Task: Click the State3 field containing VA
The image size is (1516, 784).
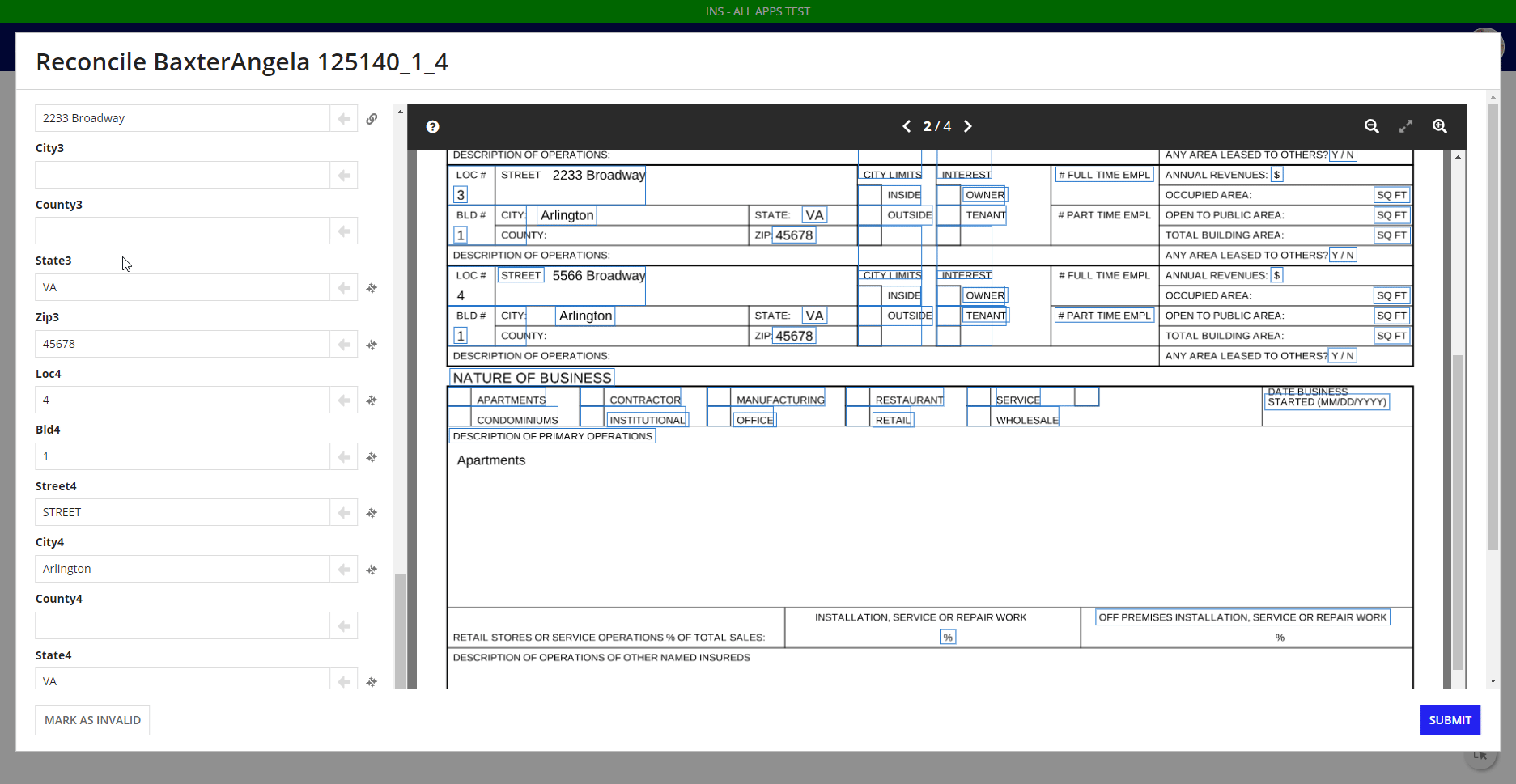Action: 182,287
